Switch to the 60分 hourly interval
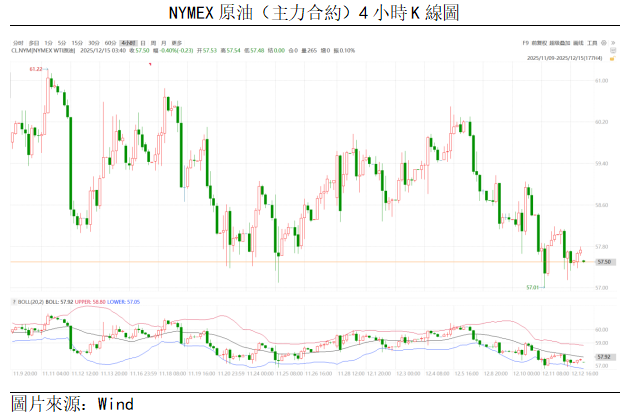627x418 pixels. point(109,43)
